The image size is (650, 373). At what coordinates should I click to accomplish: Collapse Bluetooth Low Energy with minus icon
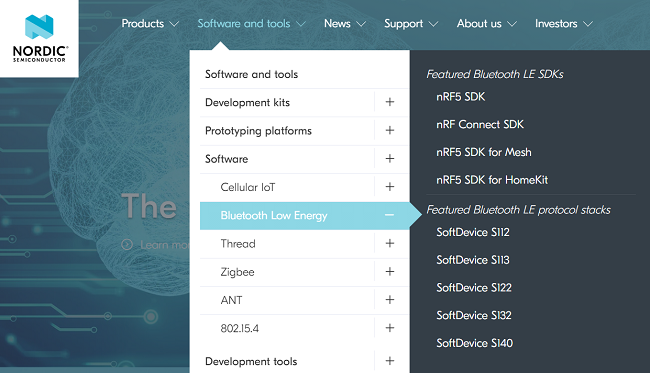click(x=389, y=215)
